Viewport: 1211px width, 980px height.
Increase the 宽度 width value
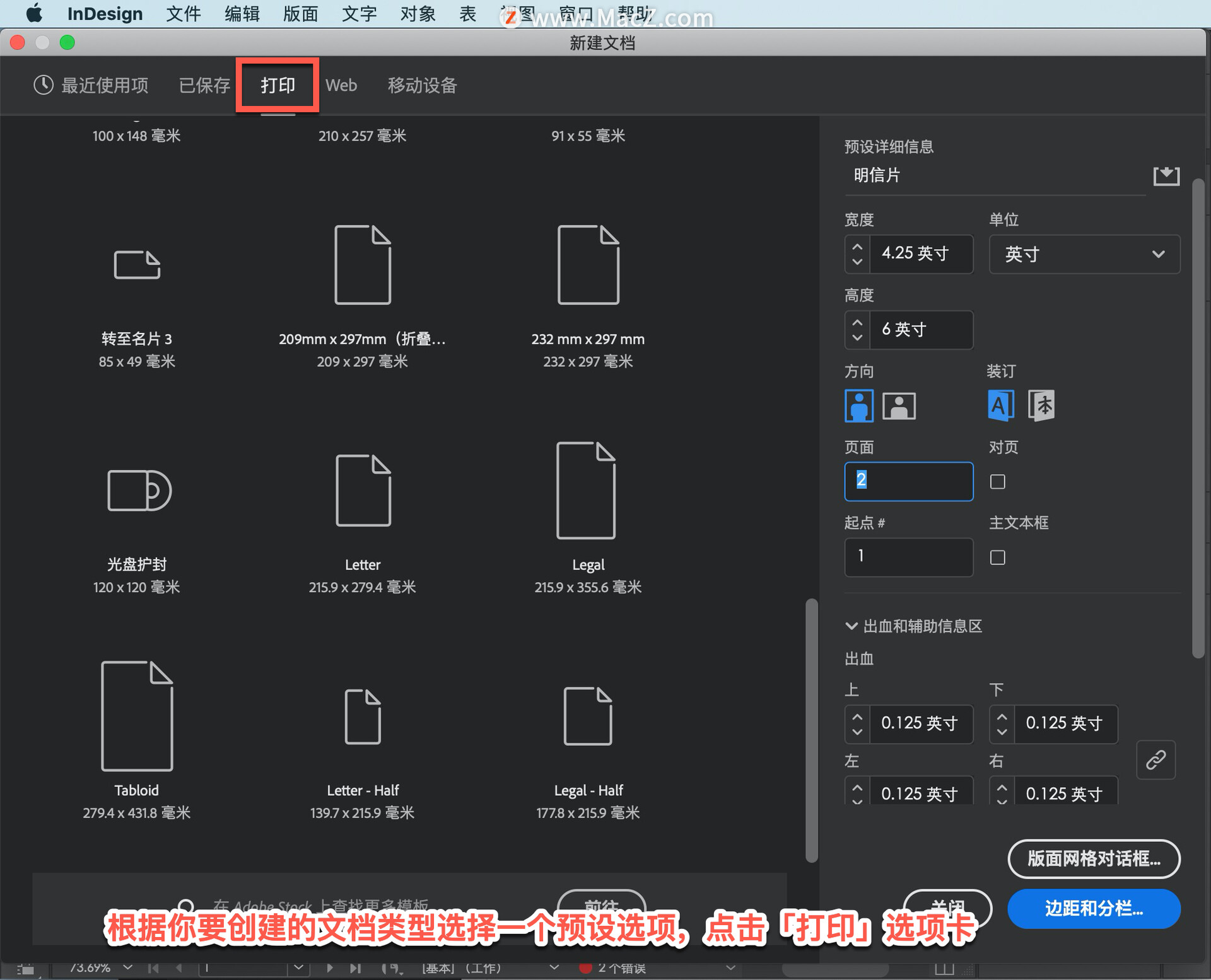tap(857, 247)
